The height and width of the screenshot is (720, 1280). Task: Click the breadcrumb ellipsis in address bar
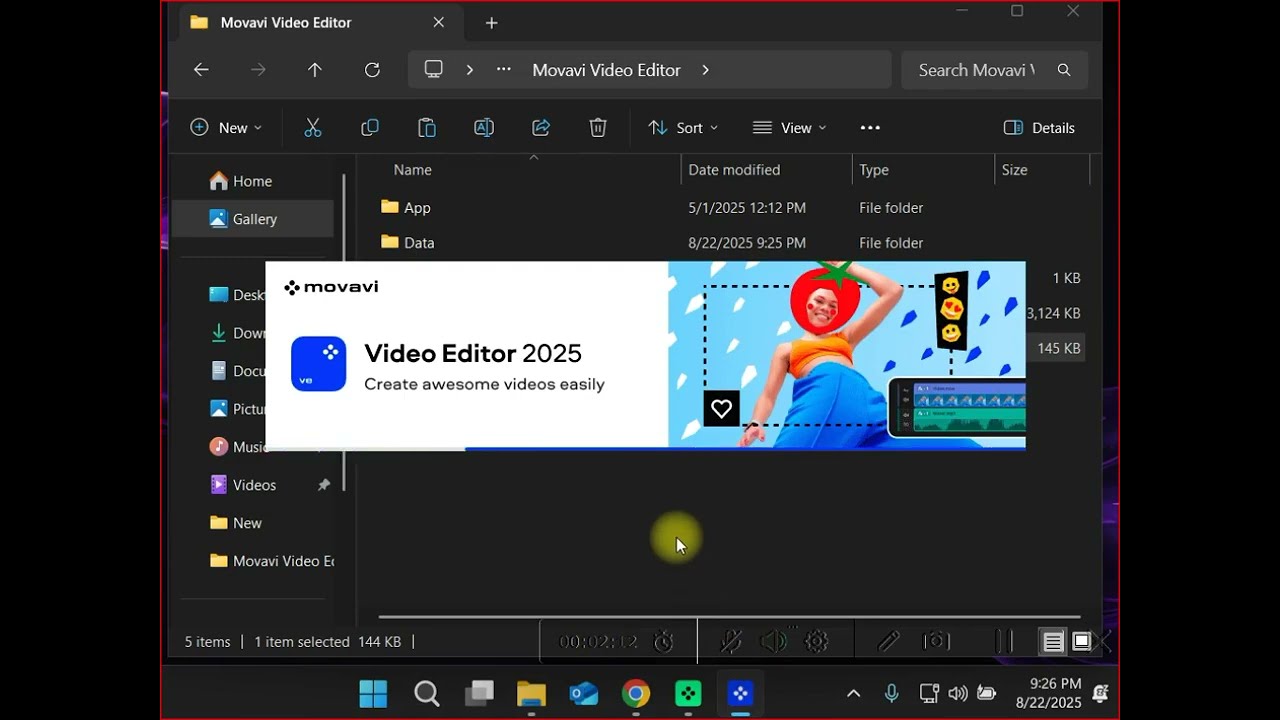pyautogui.click(x=504, y=70)
